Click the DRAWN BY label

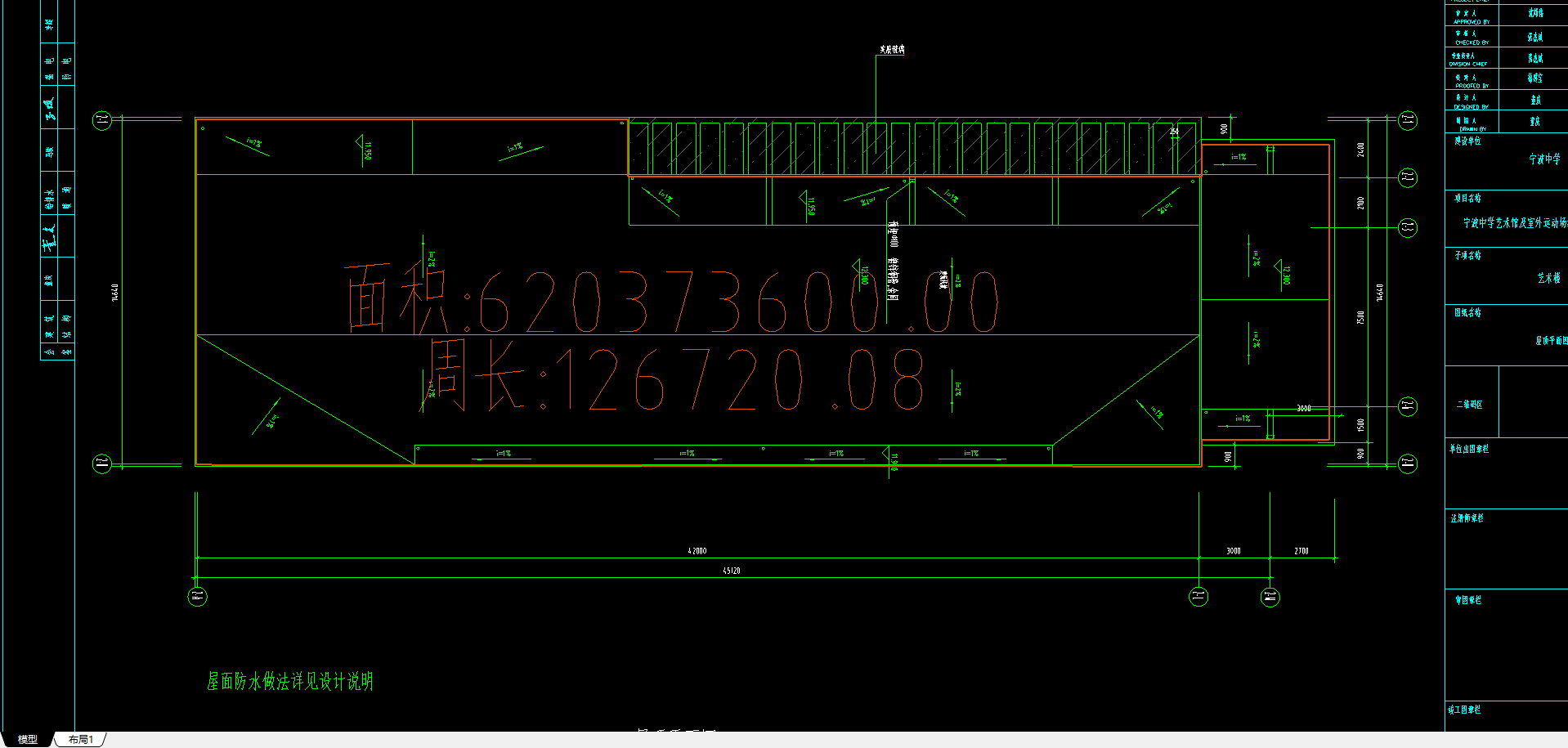tap(1473, 129)
